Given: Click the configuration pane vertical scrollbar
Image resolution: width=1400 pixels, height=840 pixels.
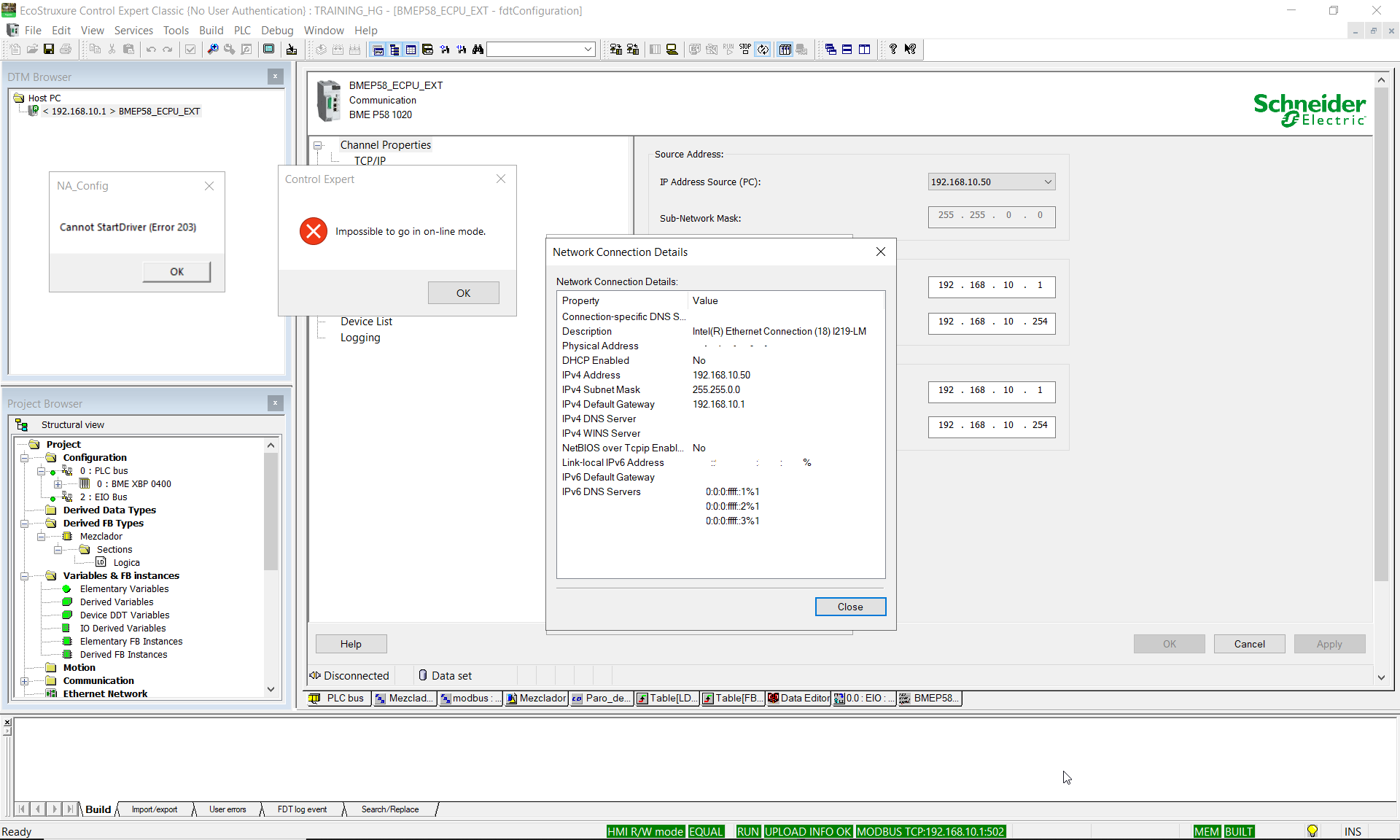Looking at the screenshot, I should 1381,335.
